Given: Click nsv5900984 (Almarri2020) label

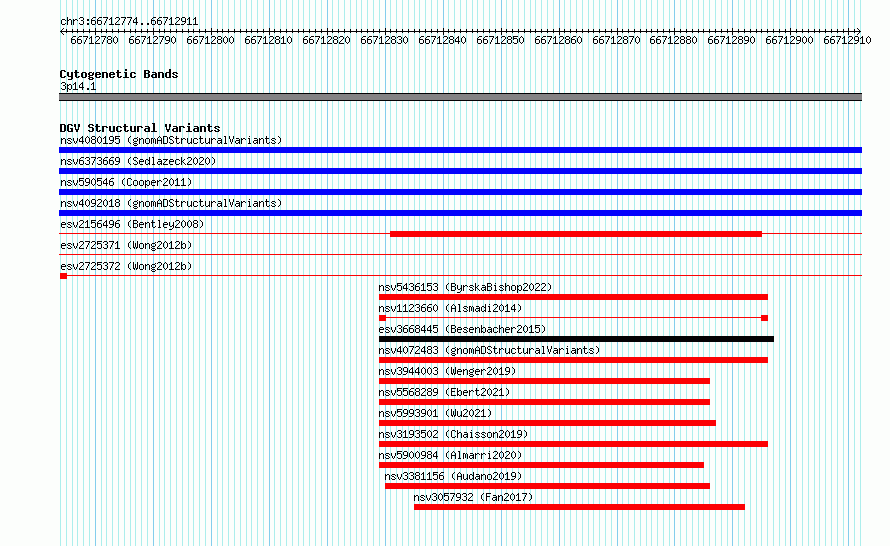Looking at the screenshot, I should tap(450, 455).
